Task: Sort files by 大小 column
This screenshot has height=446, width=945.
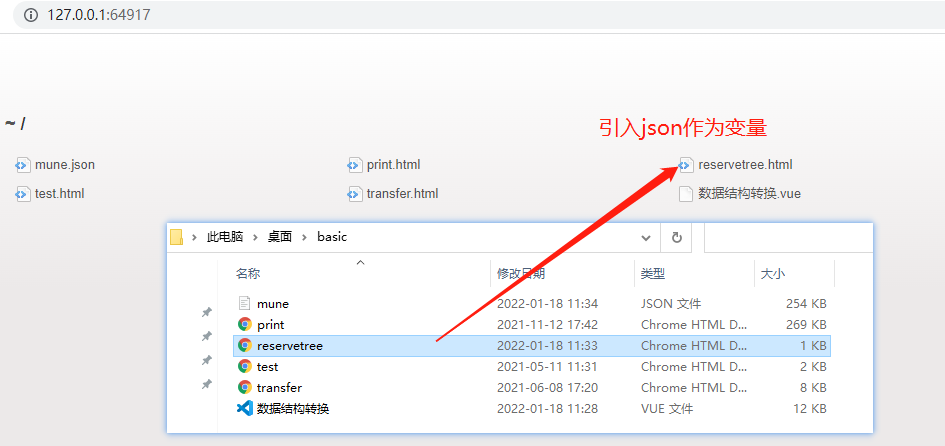Action: (773, 274)
